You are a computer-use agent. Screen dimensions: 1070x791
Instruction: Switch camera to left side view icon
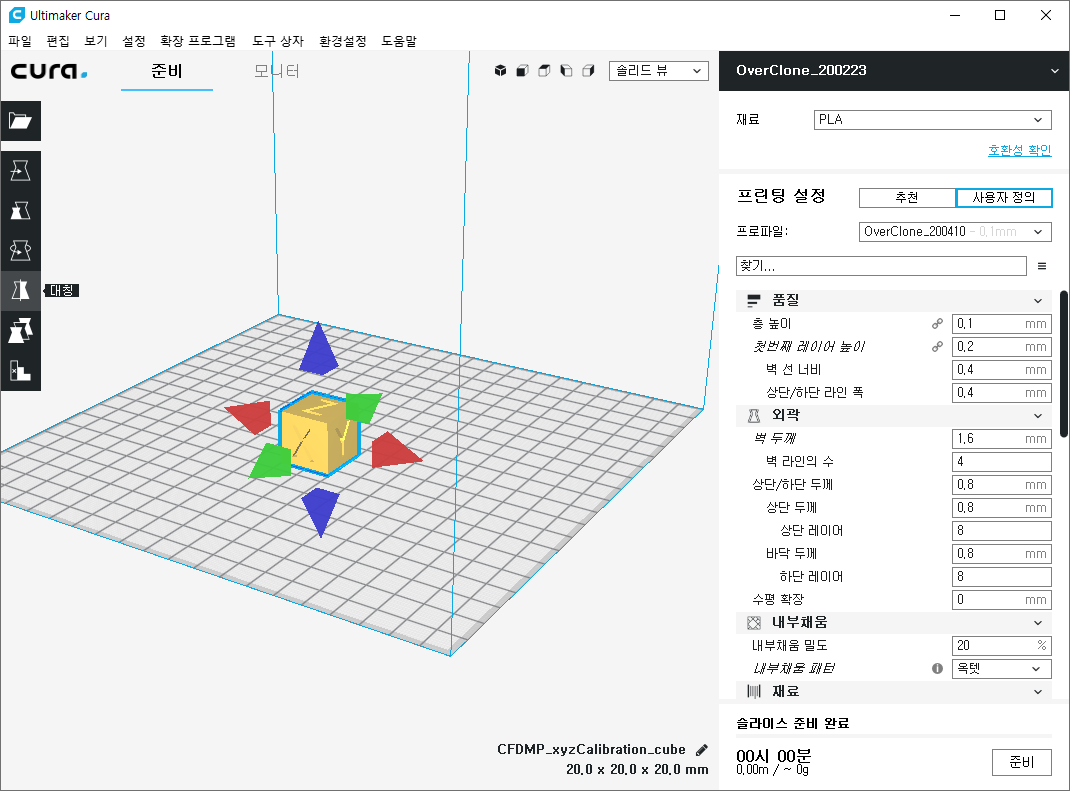click(x=566, y=70)
